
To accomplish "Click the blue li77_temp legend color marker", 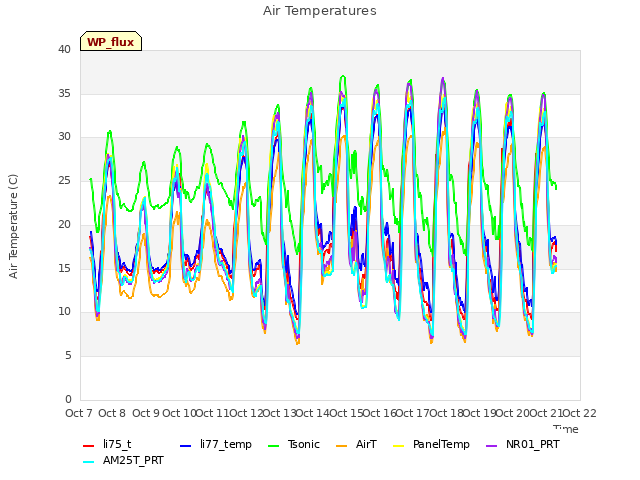I will [186, 446].
